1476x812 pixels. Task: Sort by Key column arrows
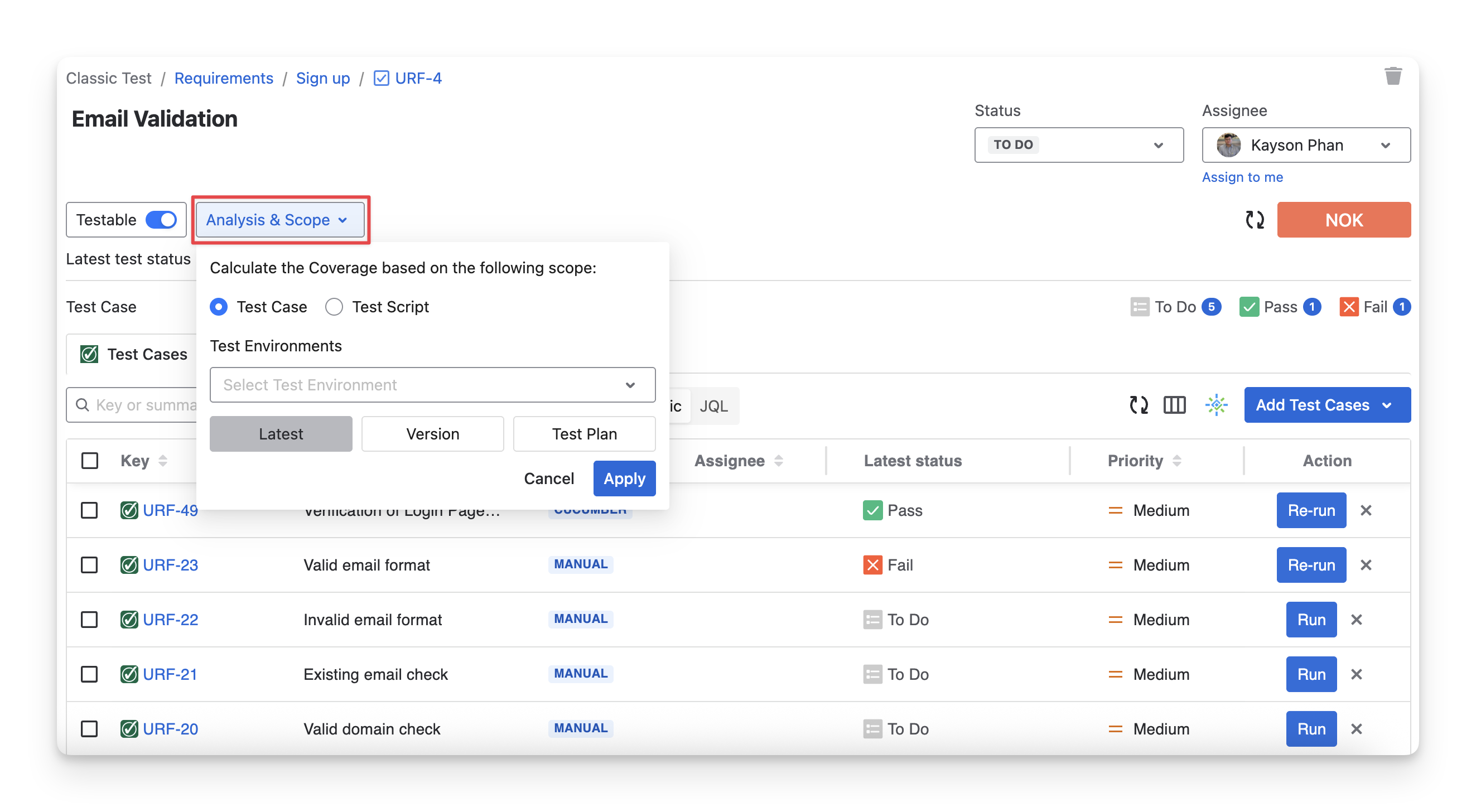(x=163, y=461)
